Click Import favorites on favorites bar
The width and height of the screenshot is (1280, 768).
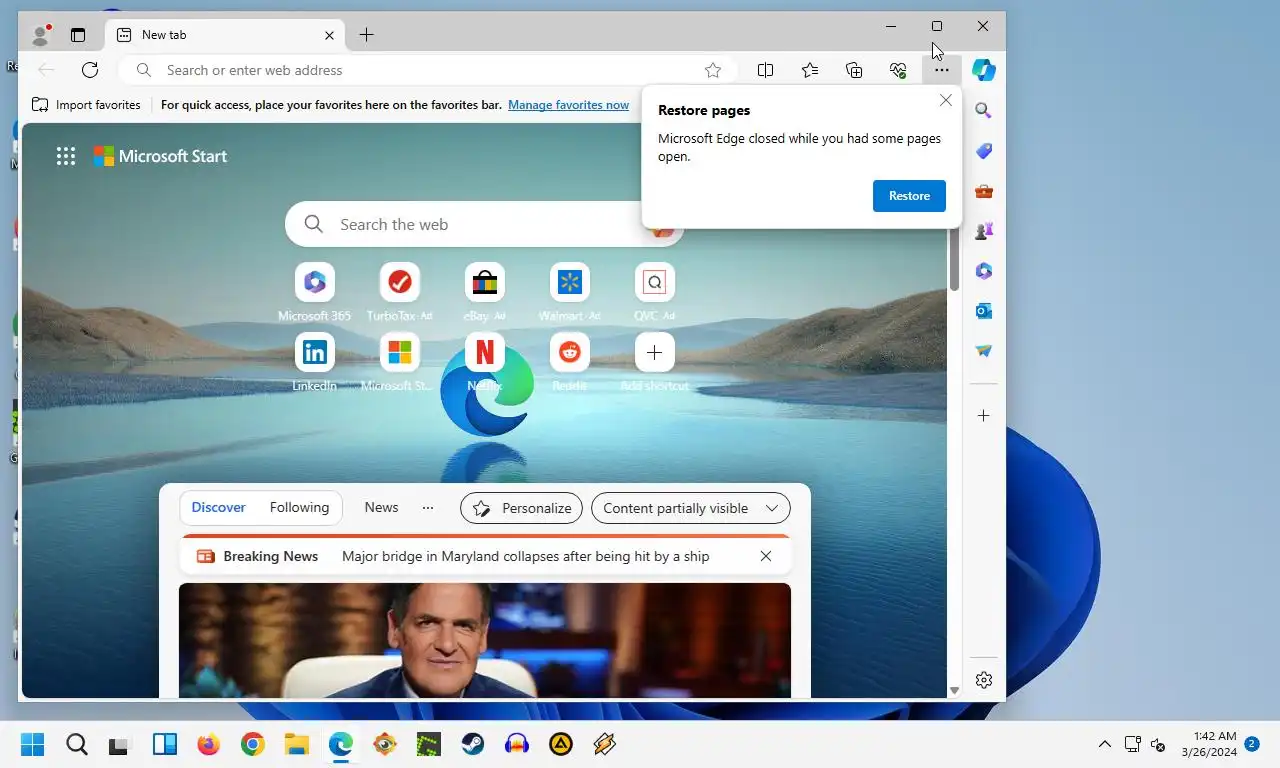click(x=86, y=105)
